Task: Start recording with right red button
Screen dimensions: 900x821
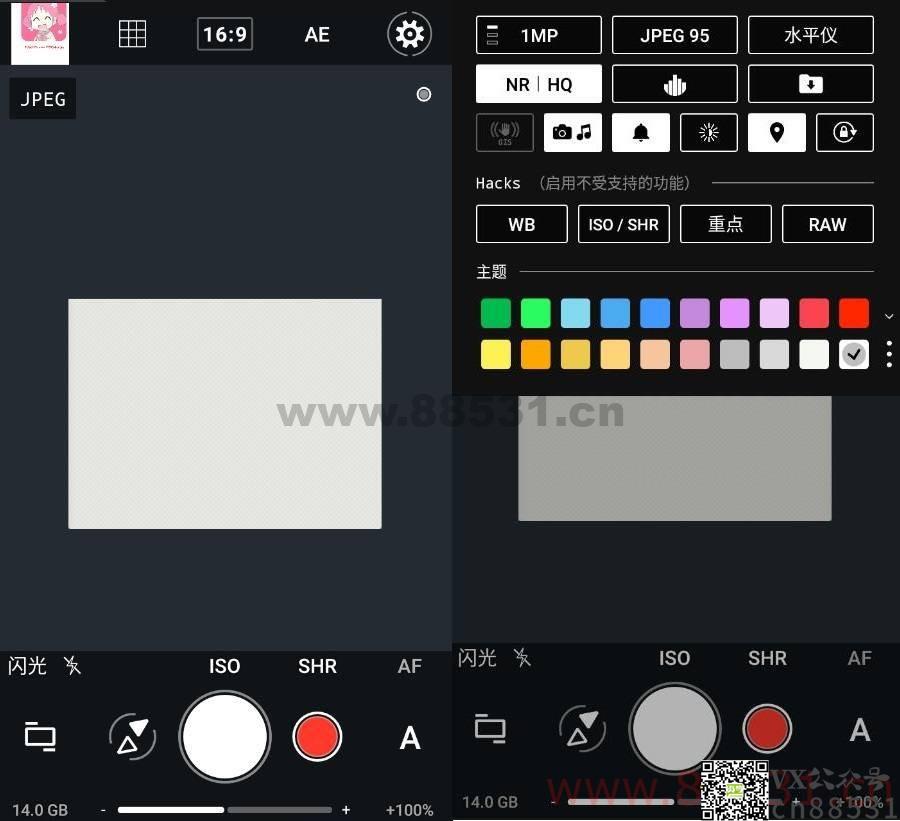Action: [767, 729]
